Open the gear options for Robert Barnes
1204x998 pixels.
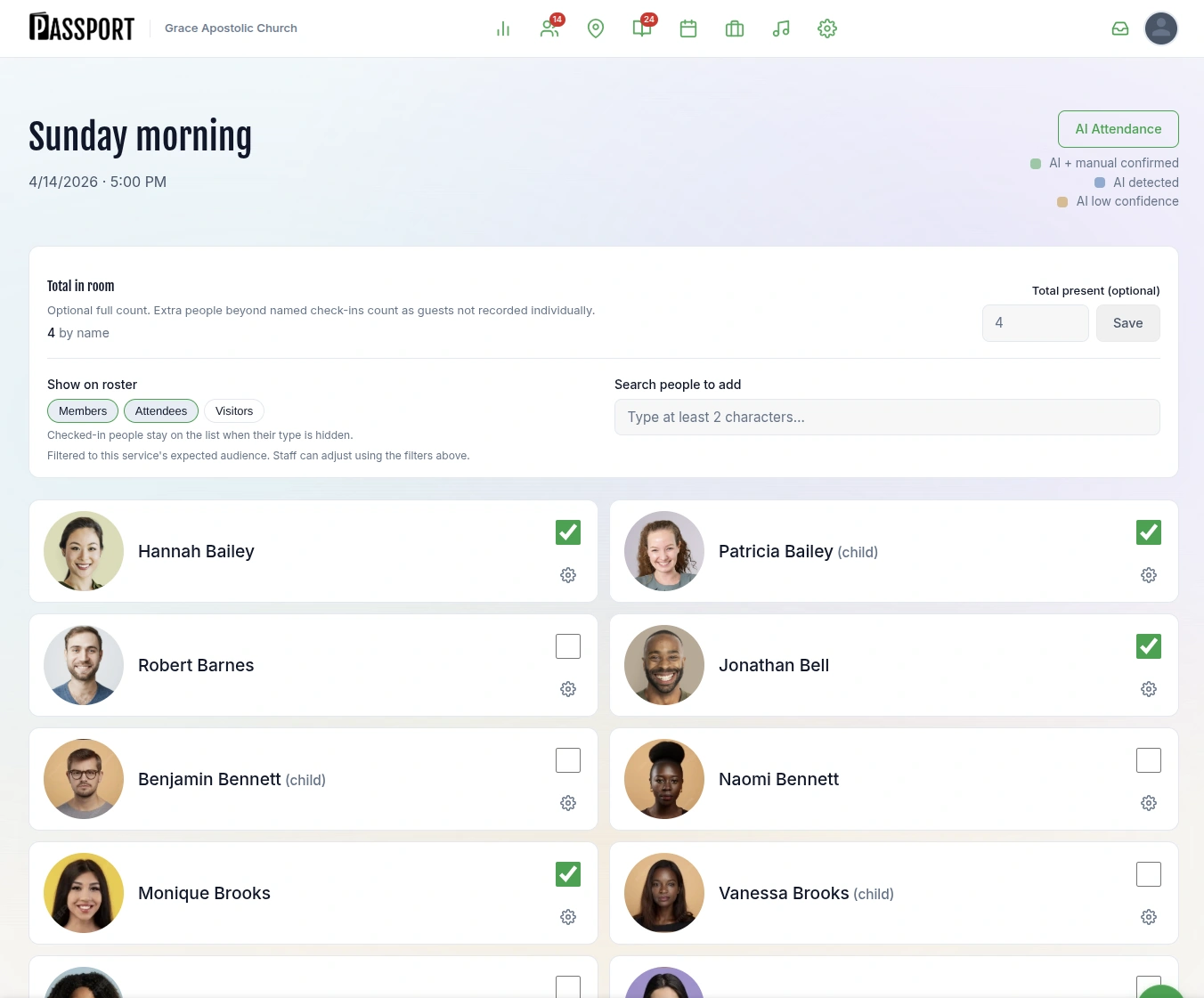coord(568,689)
